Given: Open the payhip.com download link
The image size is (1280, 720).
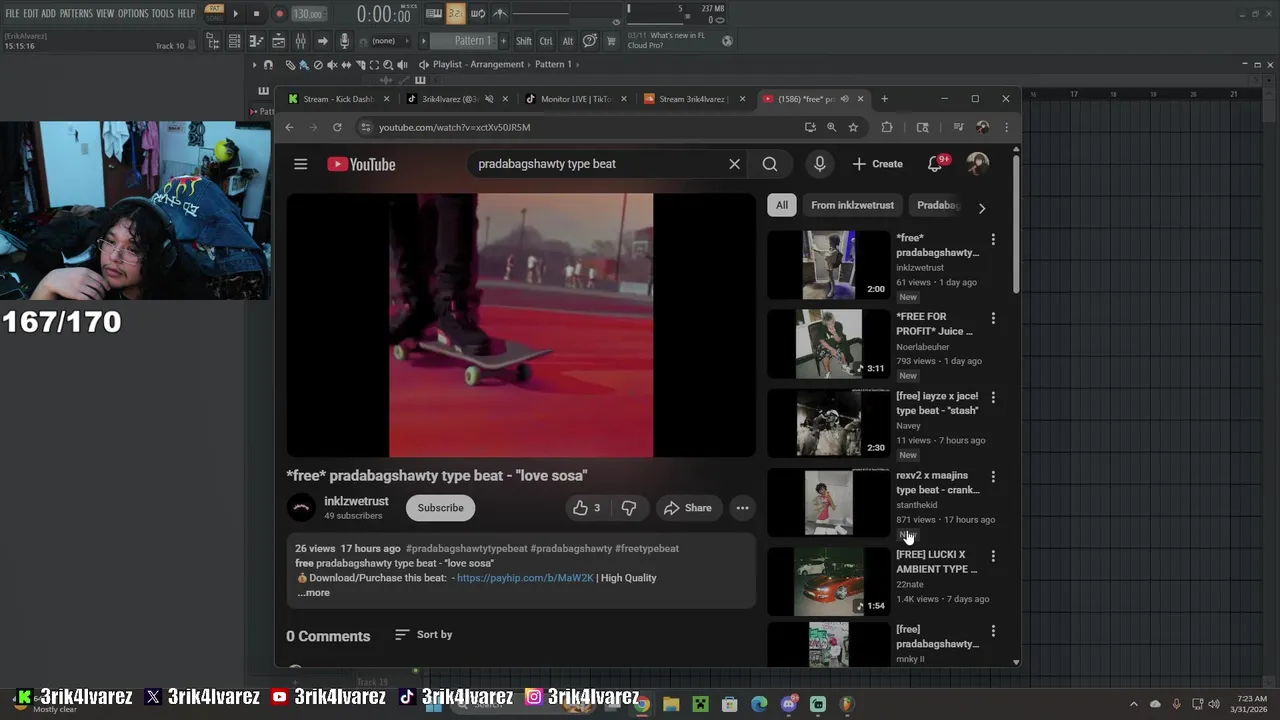Looking at the screenshot, I should (525, 578).
